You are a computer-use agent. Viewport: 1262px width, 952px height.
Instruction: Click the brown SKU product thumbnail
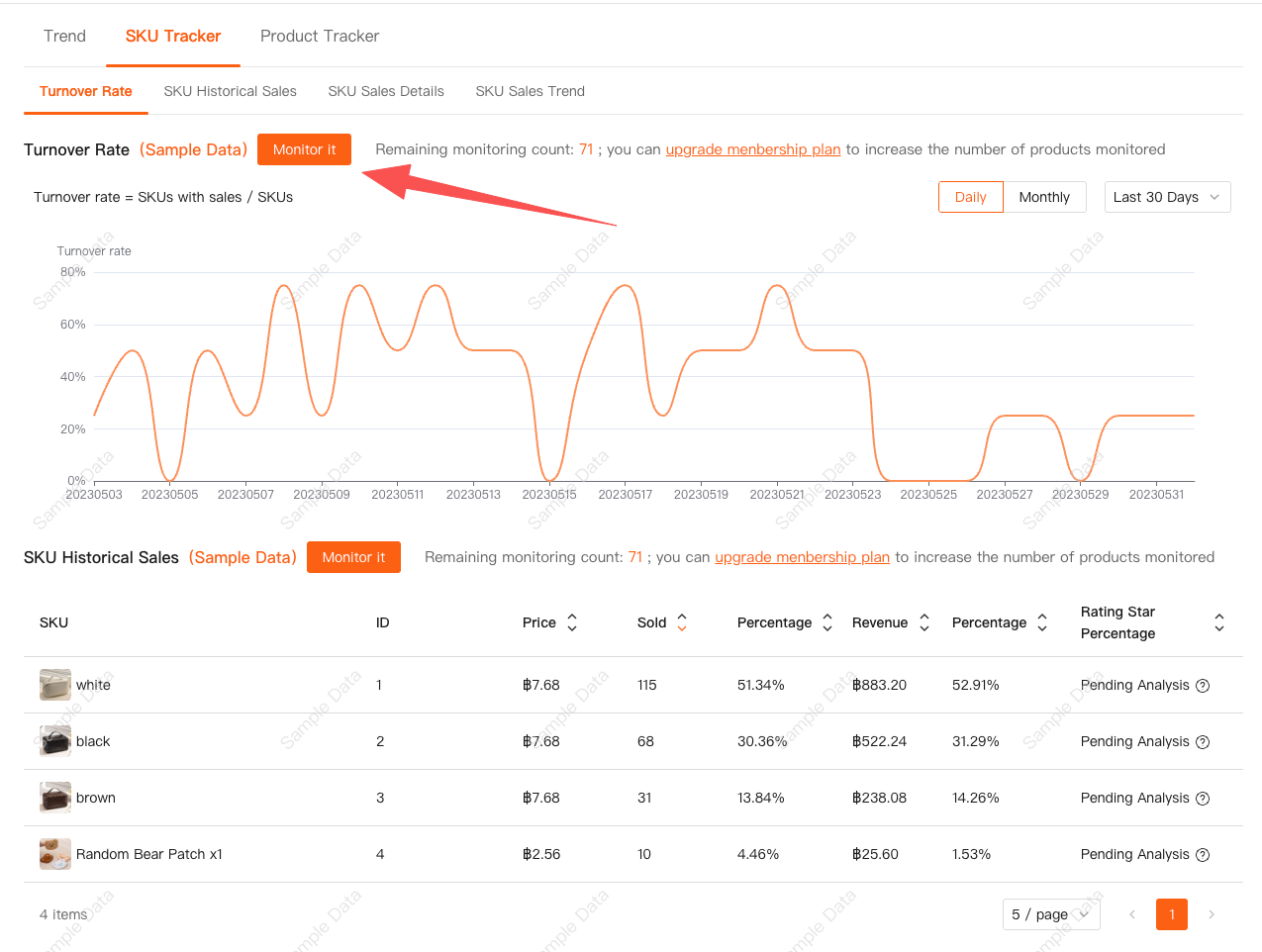[x=54, y=798]
